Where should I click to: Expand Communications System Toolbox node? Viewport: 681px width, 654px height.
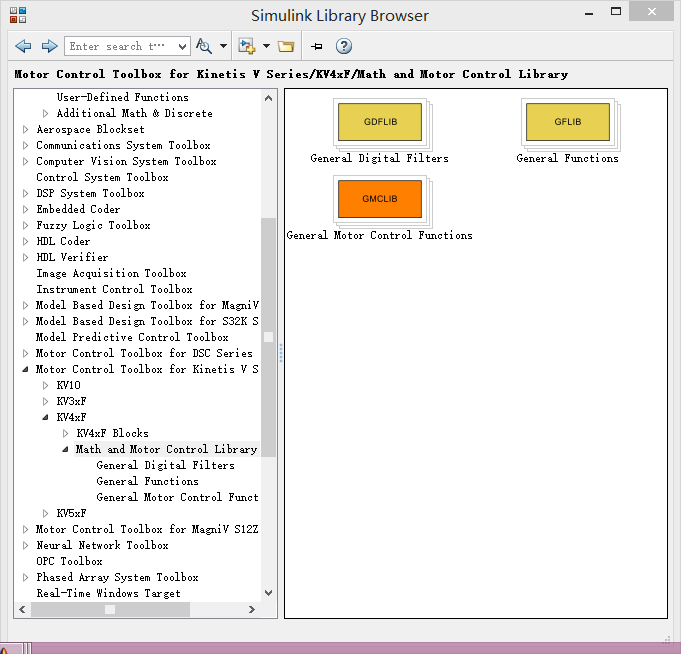point(25,145)
